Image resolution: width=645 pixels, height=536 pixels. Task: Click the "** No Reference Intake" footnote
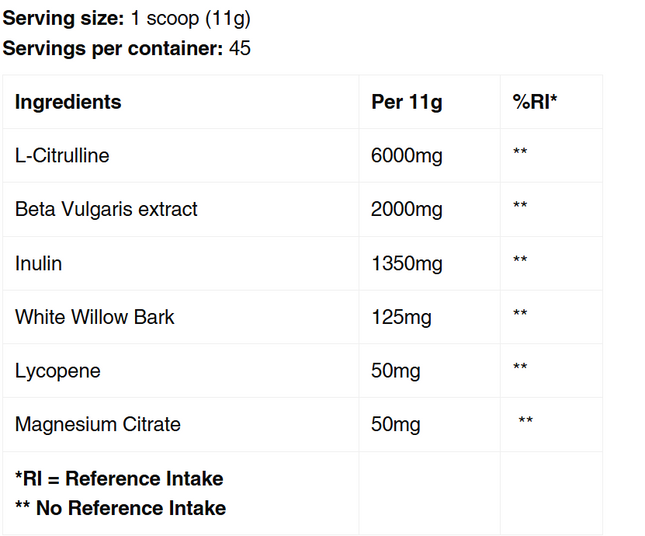pyautogui.click(x=120, y=508)
